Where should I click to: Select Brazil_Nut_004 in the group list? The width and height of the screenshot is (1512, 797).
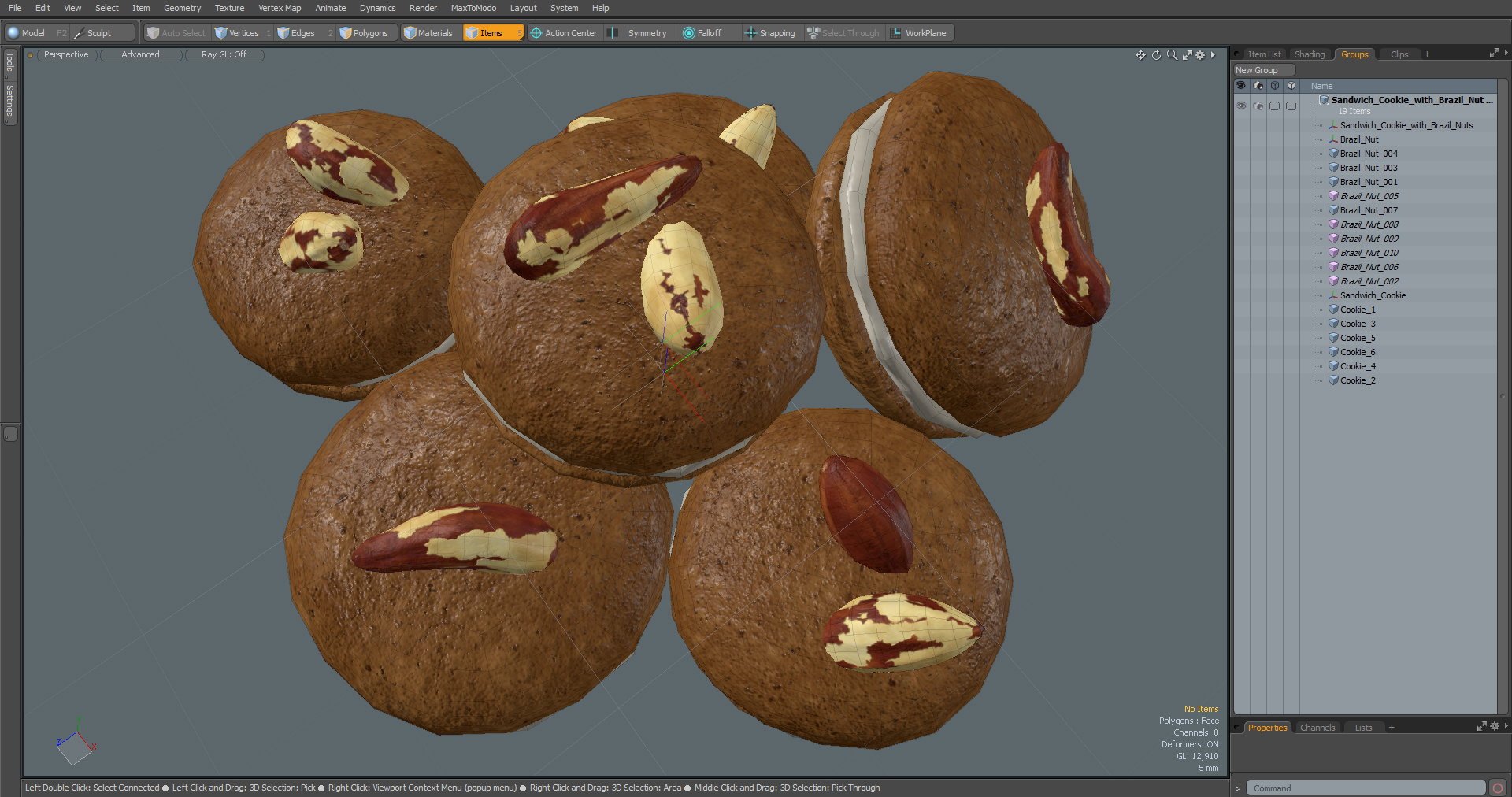(x=1369, y=154)
